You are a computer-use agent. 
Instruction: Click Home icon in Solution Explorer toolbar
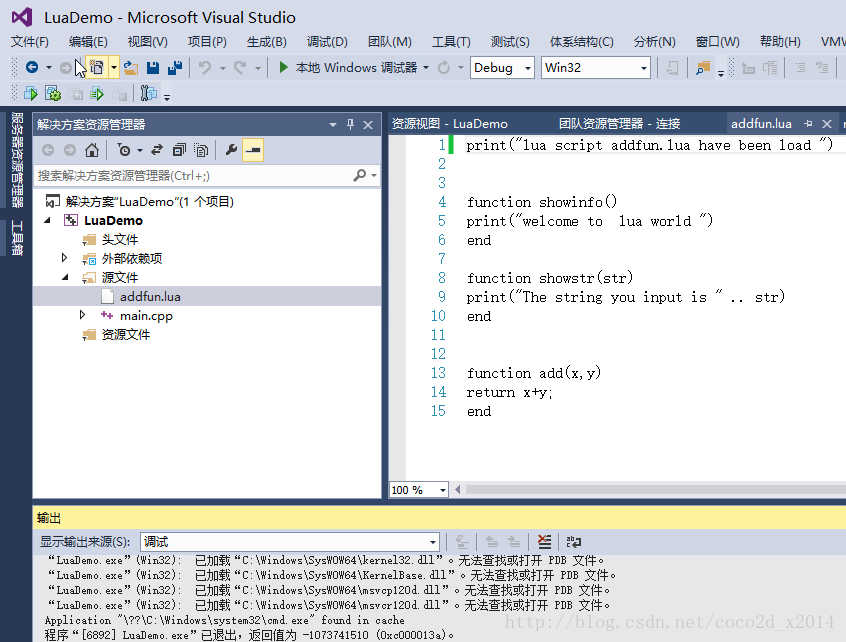pos(92,150)
